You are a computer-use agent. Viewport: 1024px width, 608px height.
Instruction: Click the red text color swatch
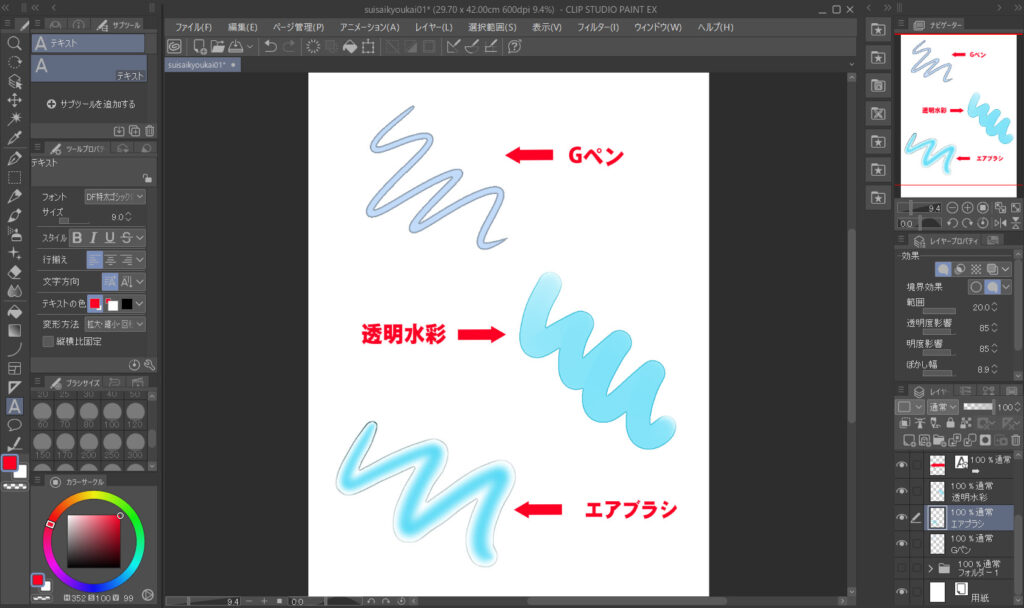[x=95, y=303]
